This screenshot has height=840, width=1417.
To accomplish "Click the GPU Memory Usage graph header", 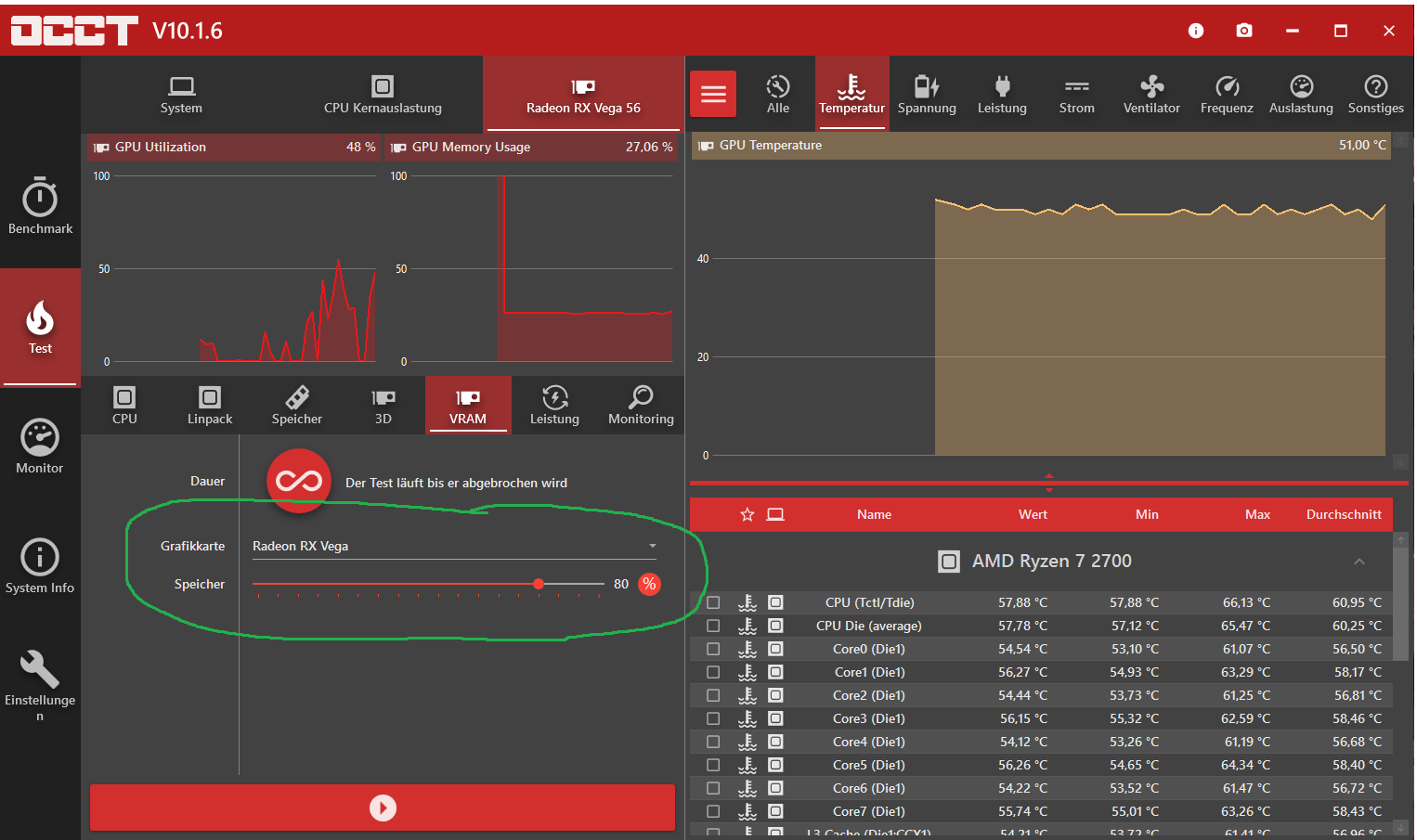I will 531,148.
